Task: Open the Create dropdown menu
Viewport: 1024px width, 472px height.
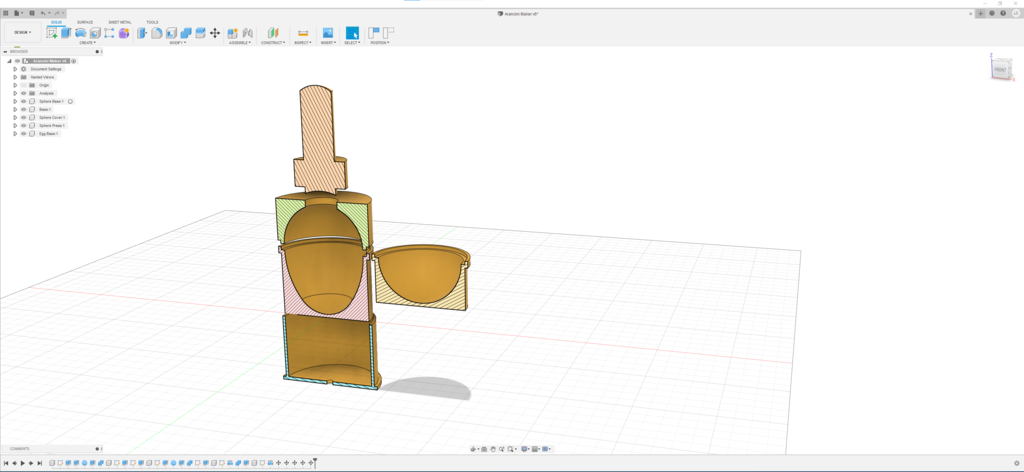Action: pos(87,42)
